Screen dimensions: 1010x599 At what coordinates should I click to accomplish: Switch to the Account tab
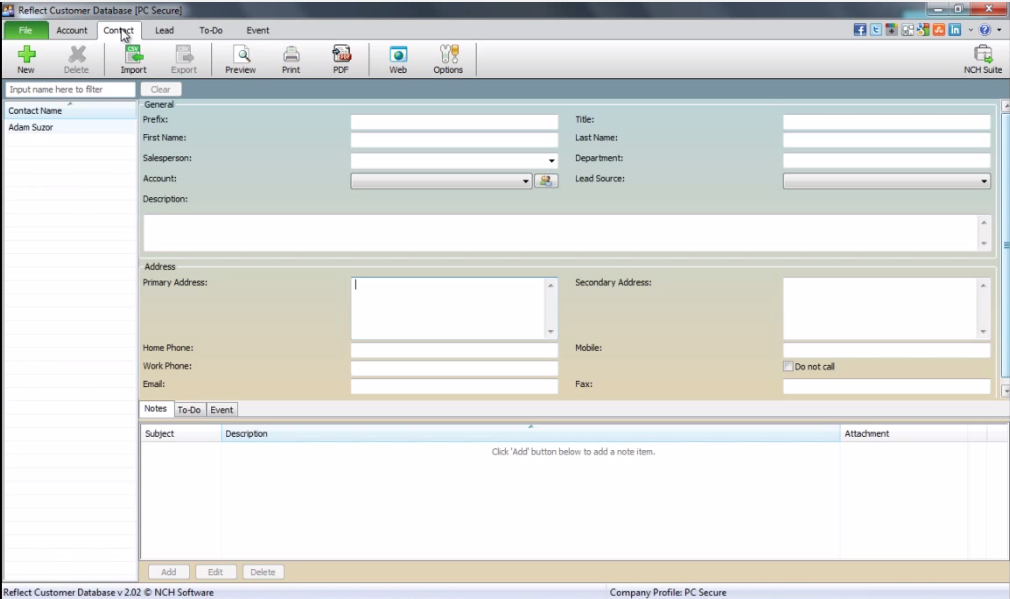[71, 30]
